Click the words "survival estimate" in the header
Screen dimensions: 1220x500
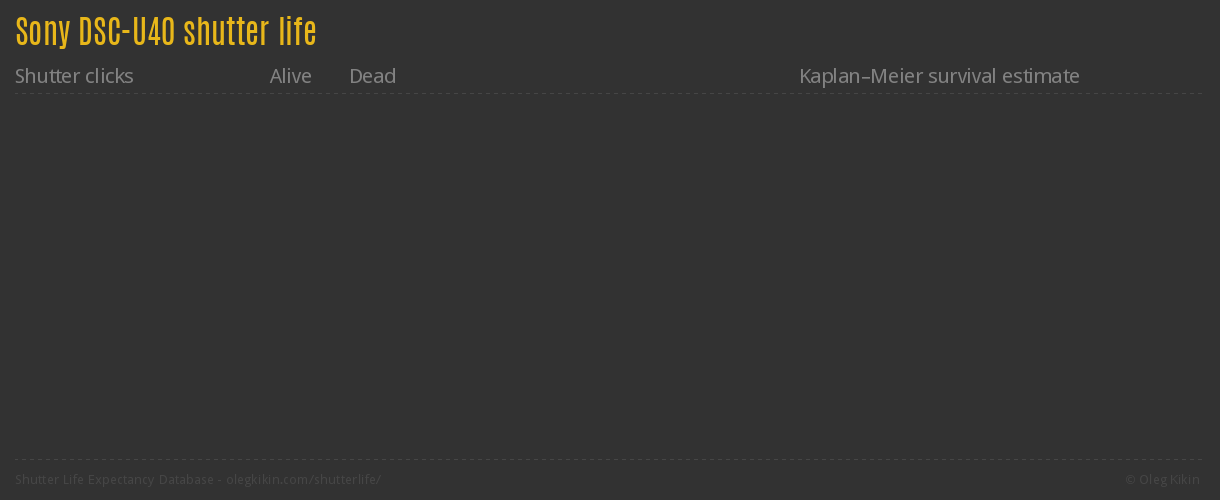tap(1004, 76)
